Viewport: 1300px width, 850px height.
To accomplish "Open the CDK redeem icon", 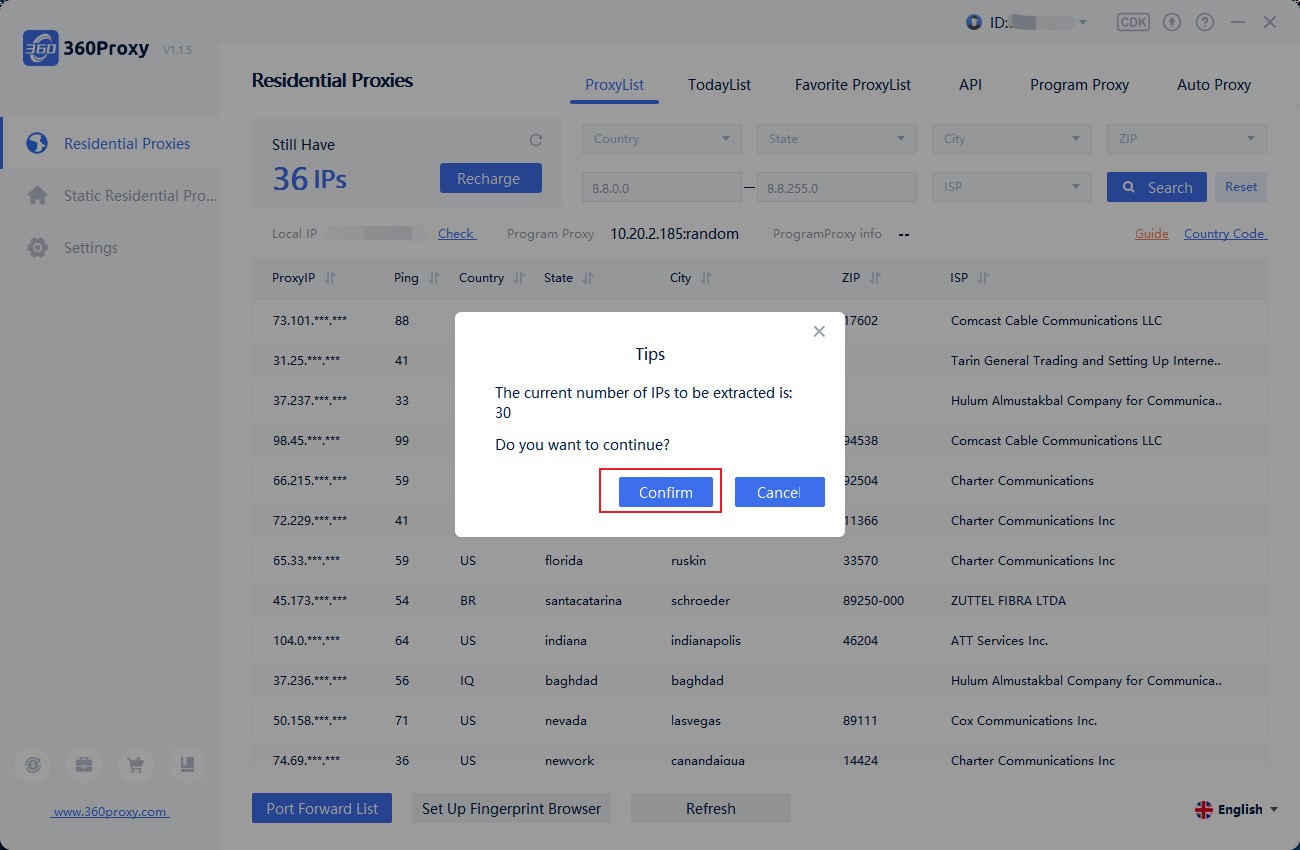I will pos(1133,22).
